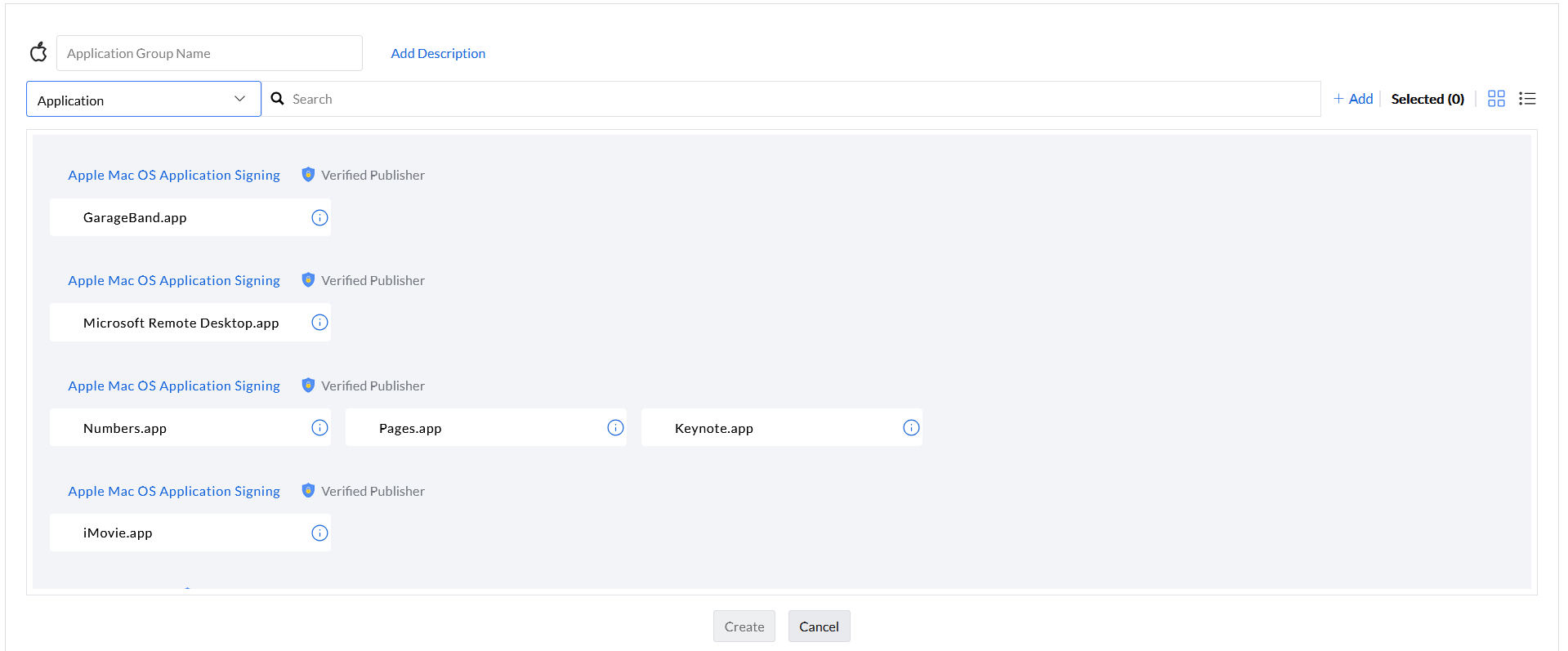Click the info icon beside Keynote.app
The image size is (1568, 651).
pyautogui.click(x=911, y=428)
